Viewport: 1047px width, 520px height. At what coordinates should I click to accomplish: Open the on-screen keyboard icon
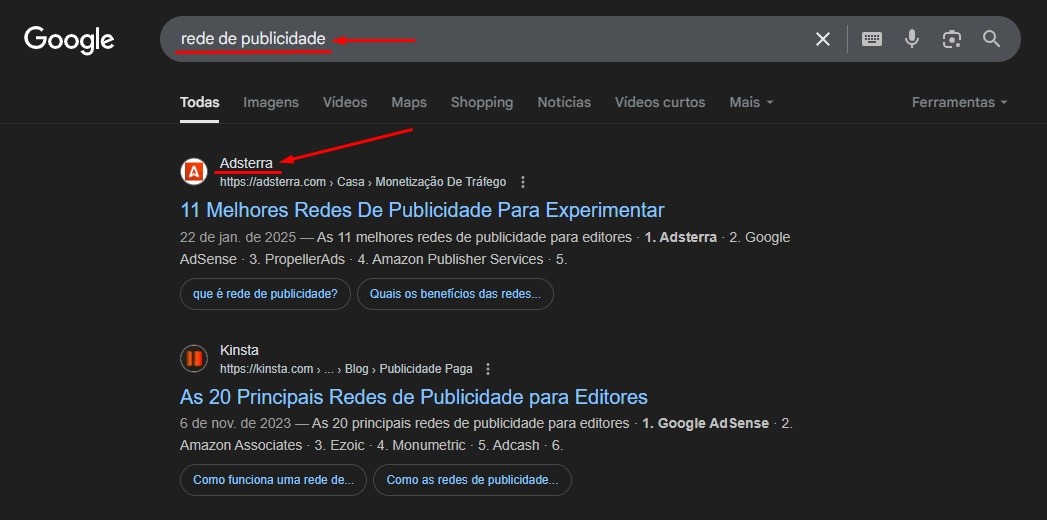pos(871,39)
